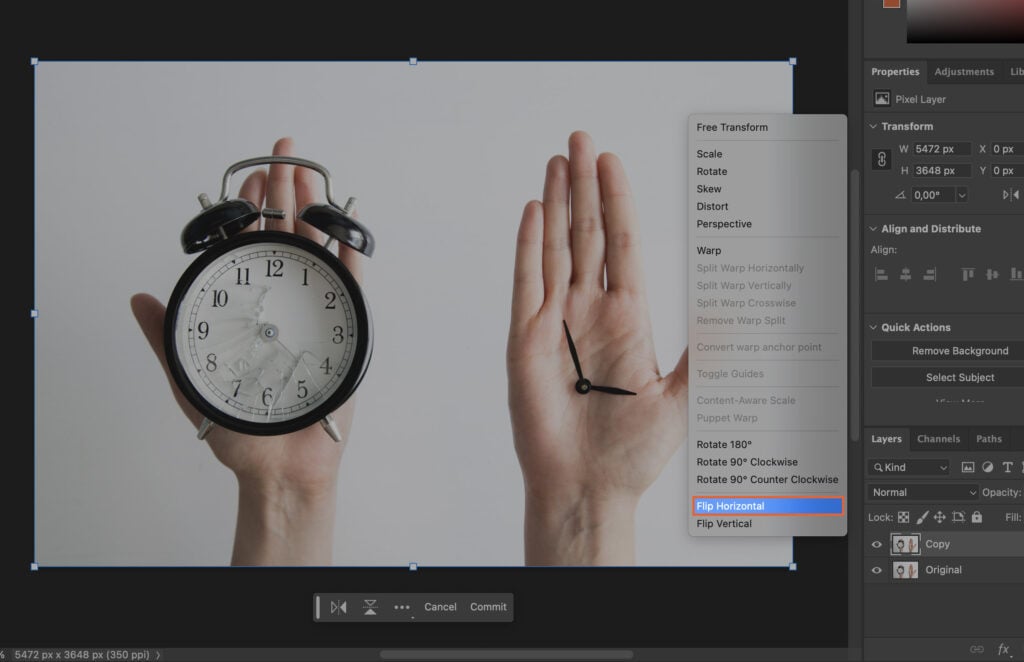Select the align left edges icon
The height and width of the screenshot is (662, 1024).
pyautogui.click(x=880, y=273)
